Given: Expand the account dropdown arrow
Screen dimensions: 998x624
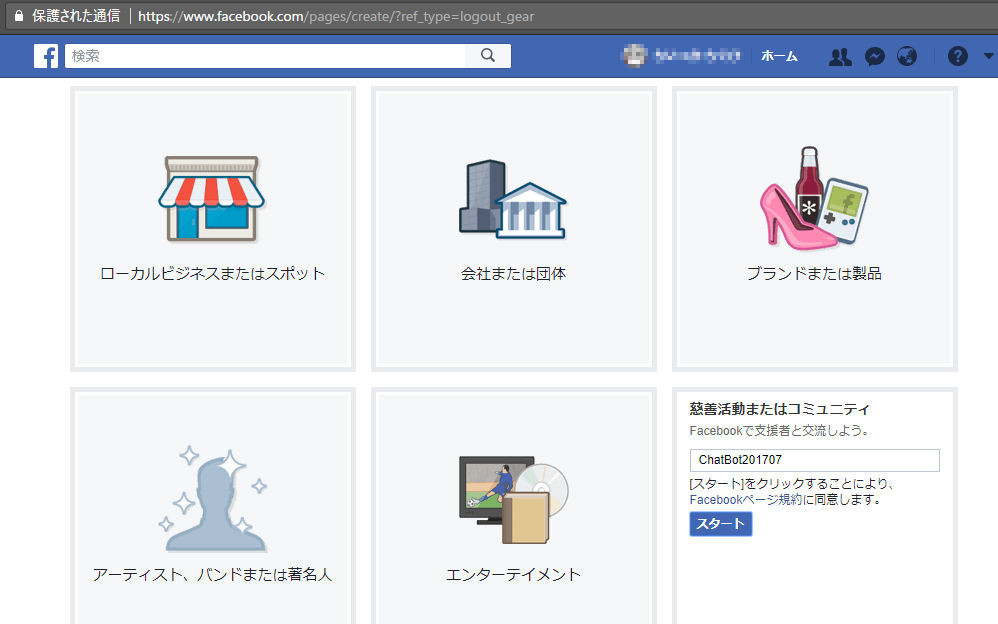Looking at the screenshot, I should pos(988,56).
